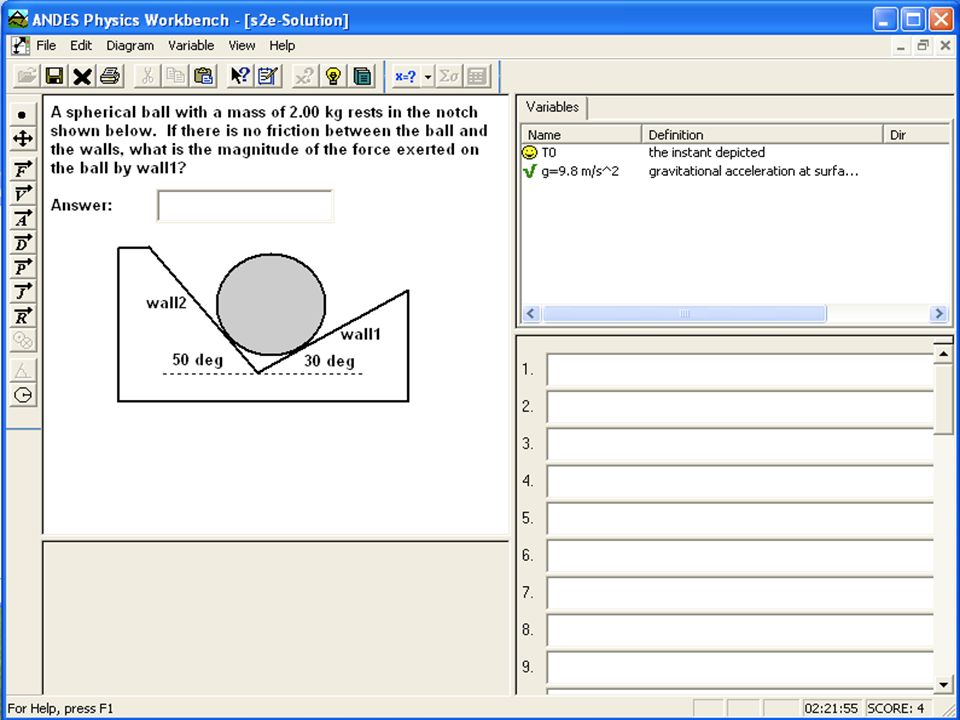Click the clock time tool

tap(23, 395)
